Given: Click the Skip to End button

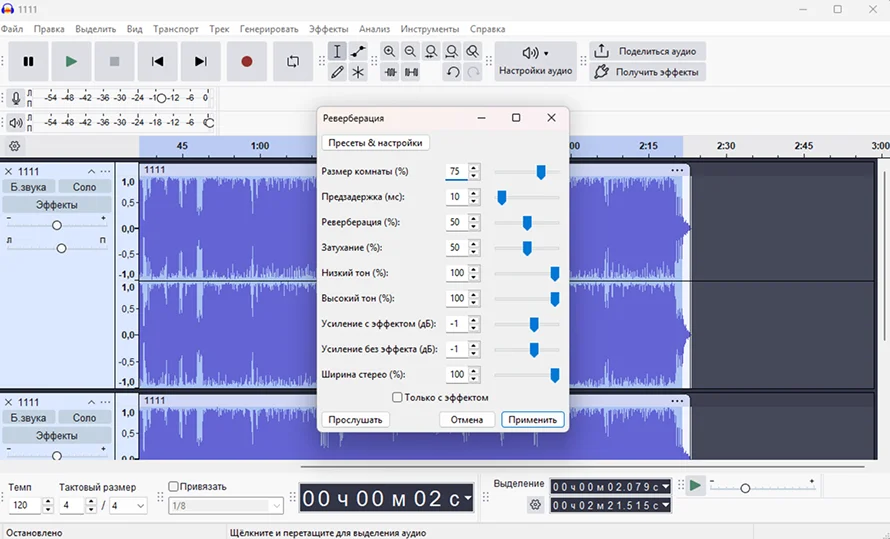Looking at the screenshot, I should (x=201, y=62).
